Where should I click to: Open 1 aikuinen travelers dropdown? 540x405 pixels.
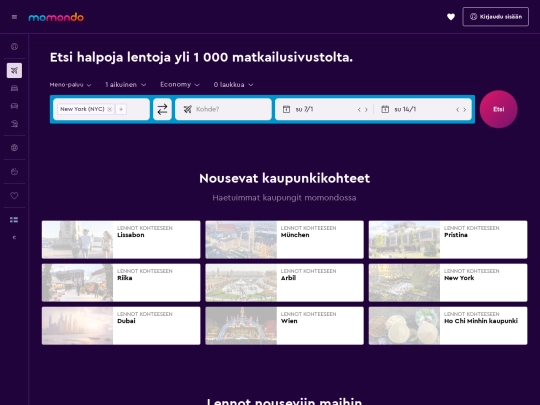pyautogui.click(x=126, y=85)
